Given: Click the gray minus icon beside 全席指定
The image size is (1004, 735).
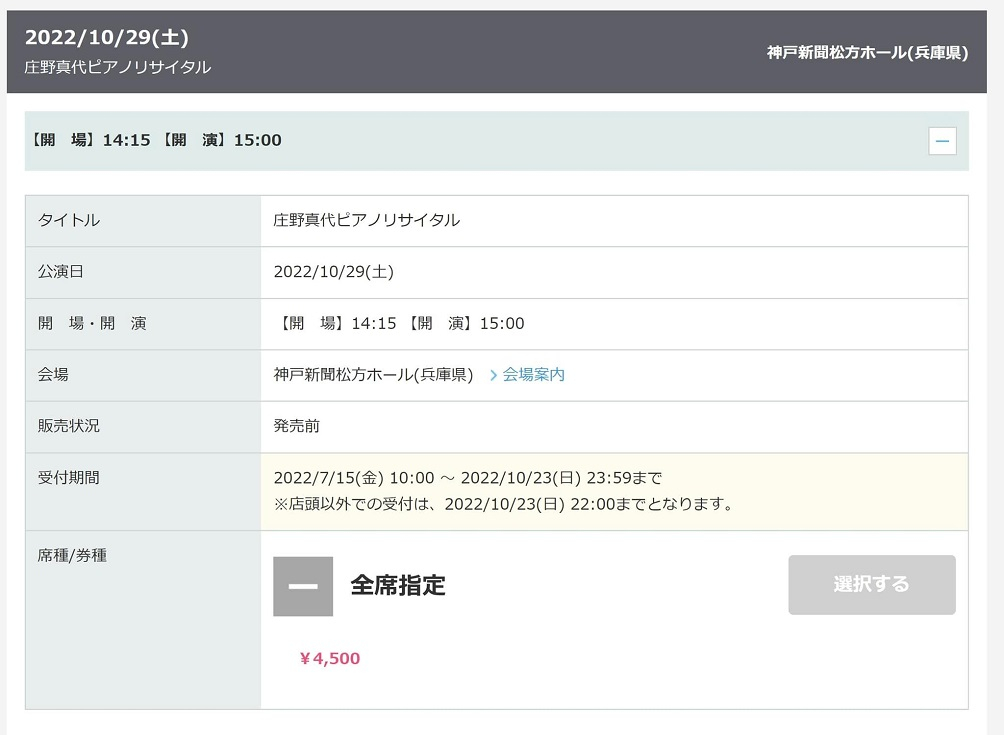Looking at the screenshot, I should [303, 586].
